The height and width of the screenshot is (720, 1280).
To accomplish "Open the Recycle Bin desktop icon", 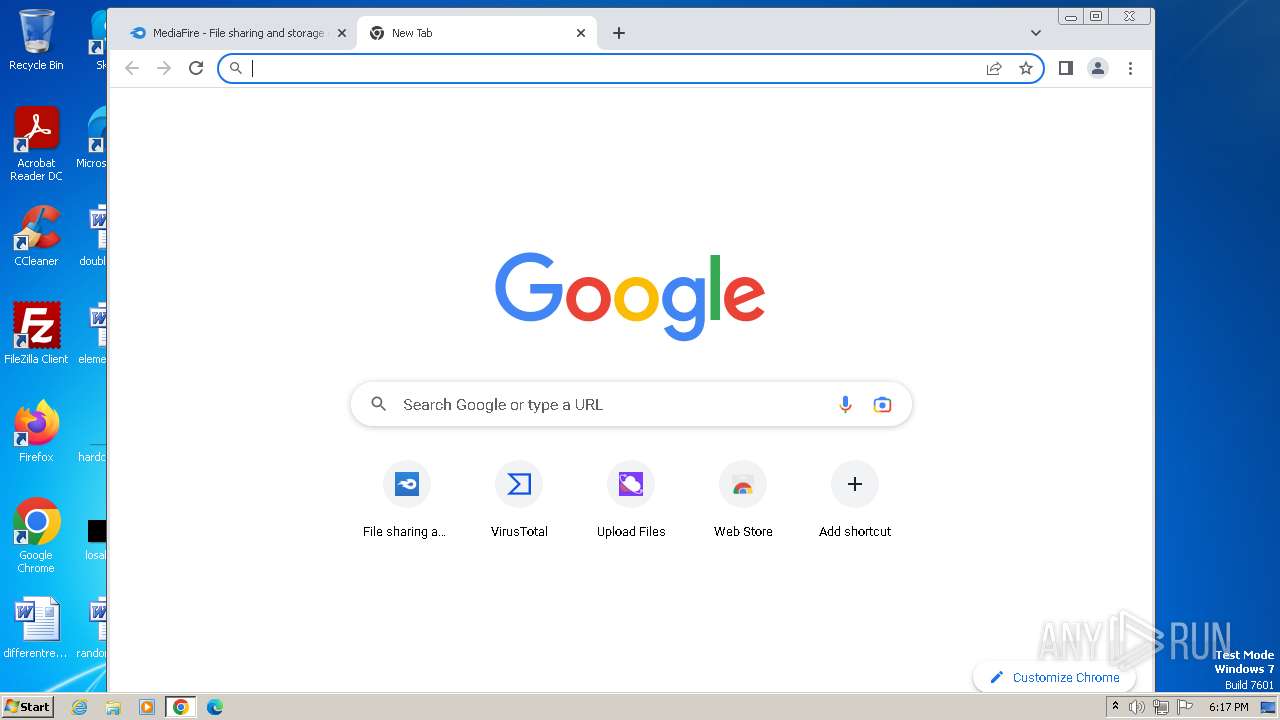I will tap(36, 40).
